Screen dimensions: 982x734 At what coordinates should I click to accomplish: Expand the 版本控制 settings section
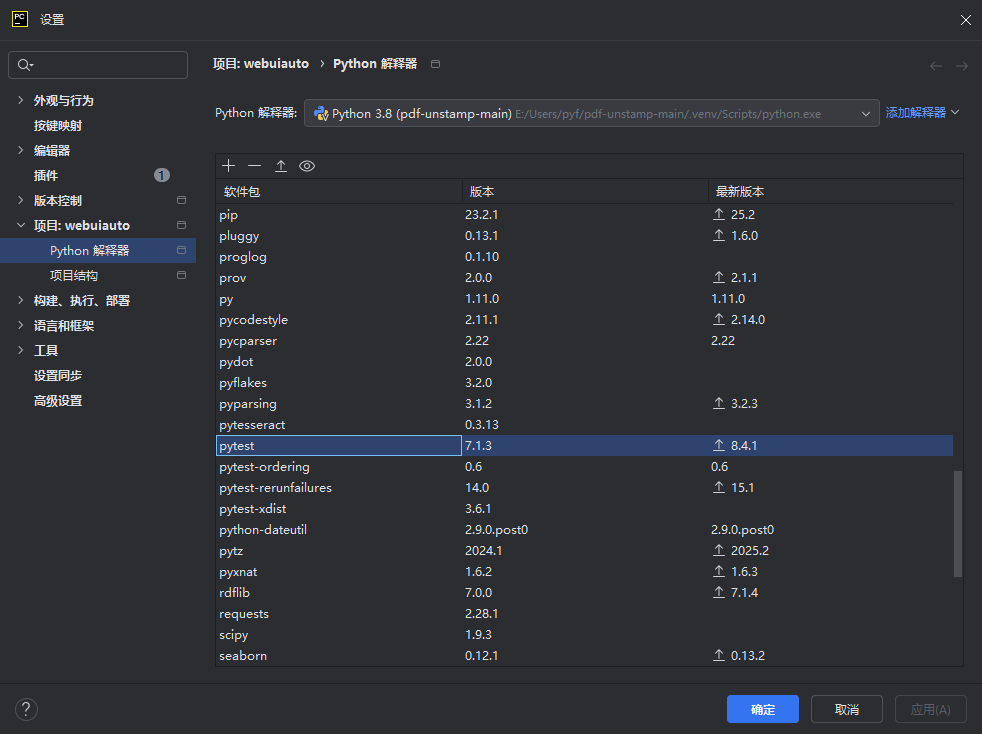(x=21, y=200)
